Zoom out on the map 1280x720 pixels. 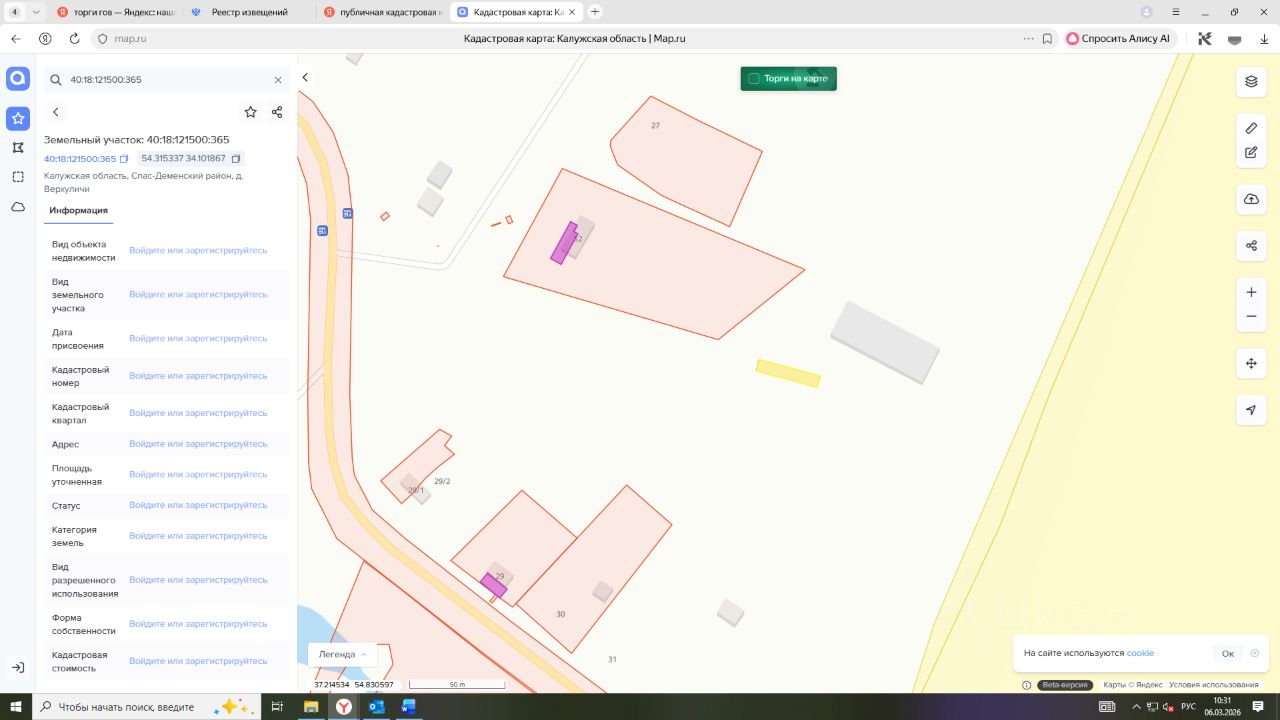pos(1251,317)
